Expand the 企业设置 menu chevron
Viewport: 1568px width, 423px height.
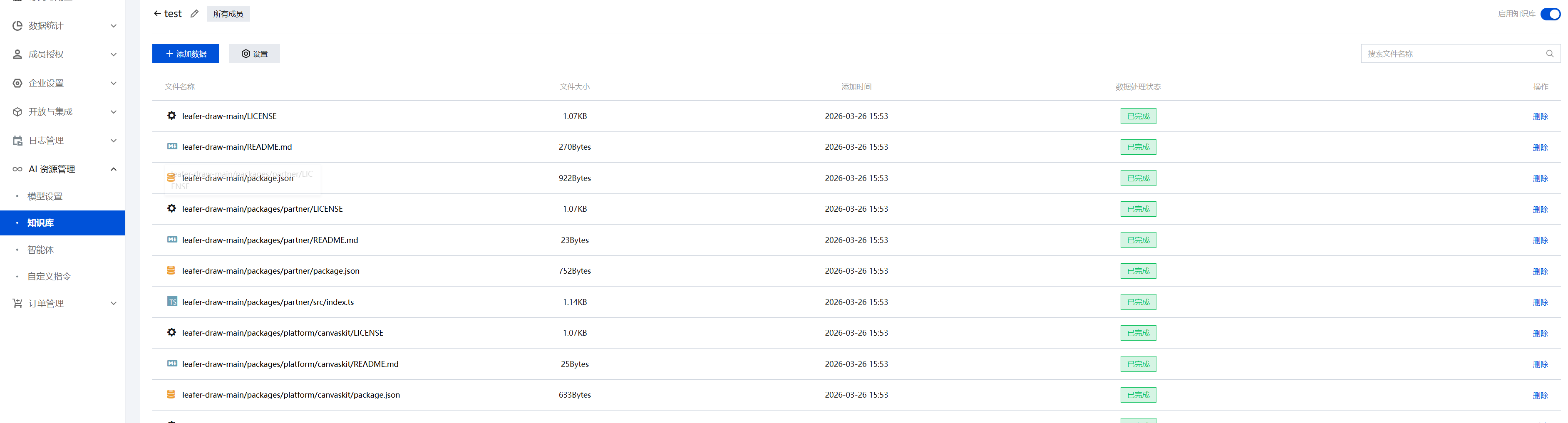coord(113,83)
